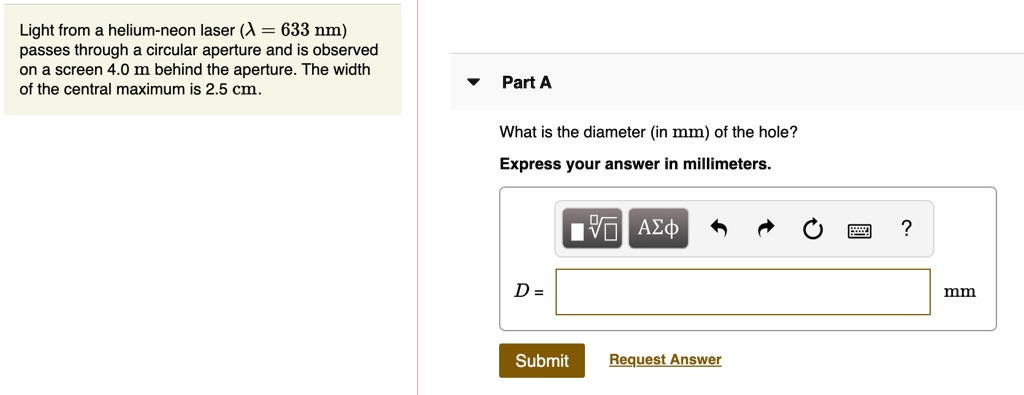Viewport: 1024px width, 395px height.
Task: Click empty area of Part A header bar
Action: [x=784, y=83]
